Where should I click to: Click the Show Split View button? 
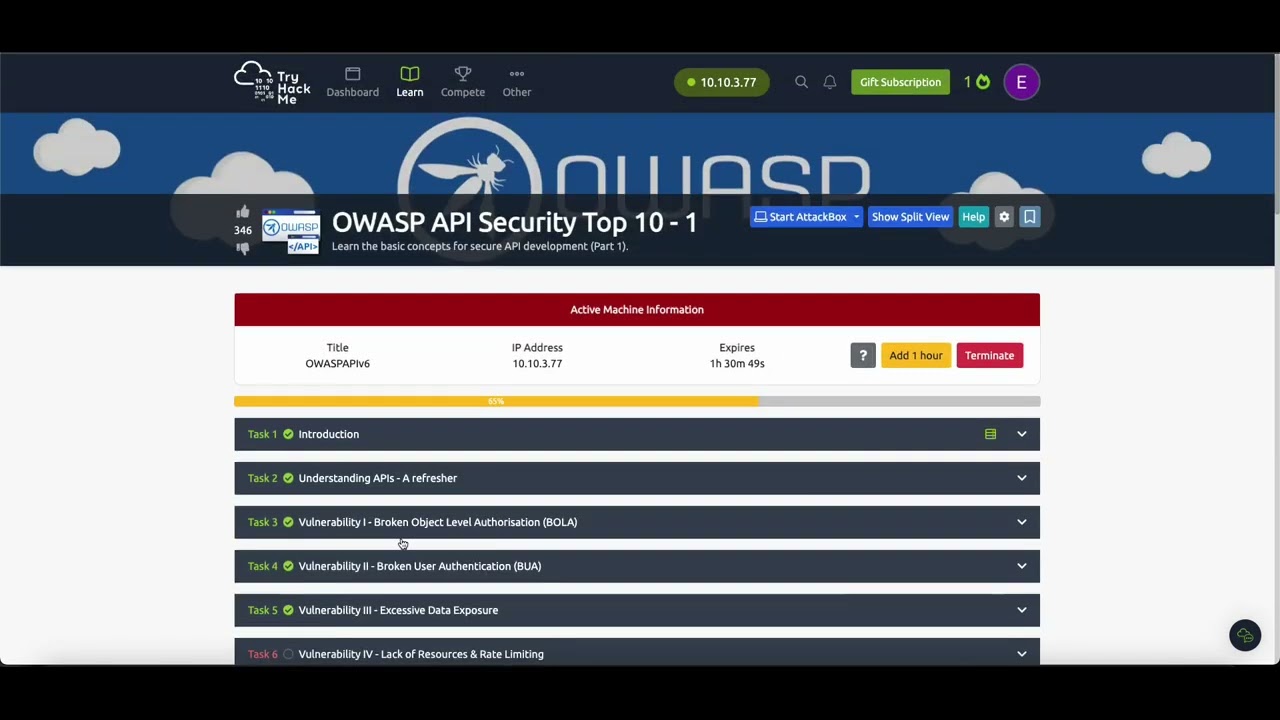point(910,217)
